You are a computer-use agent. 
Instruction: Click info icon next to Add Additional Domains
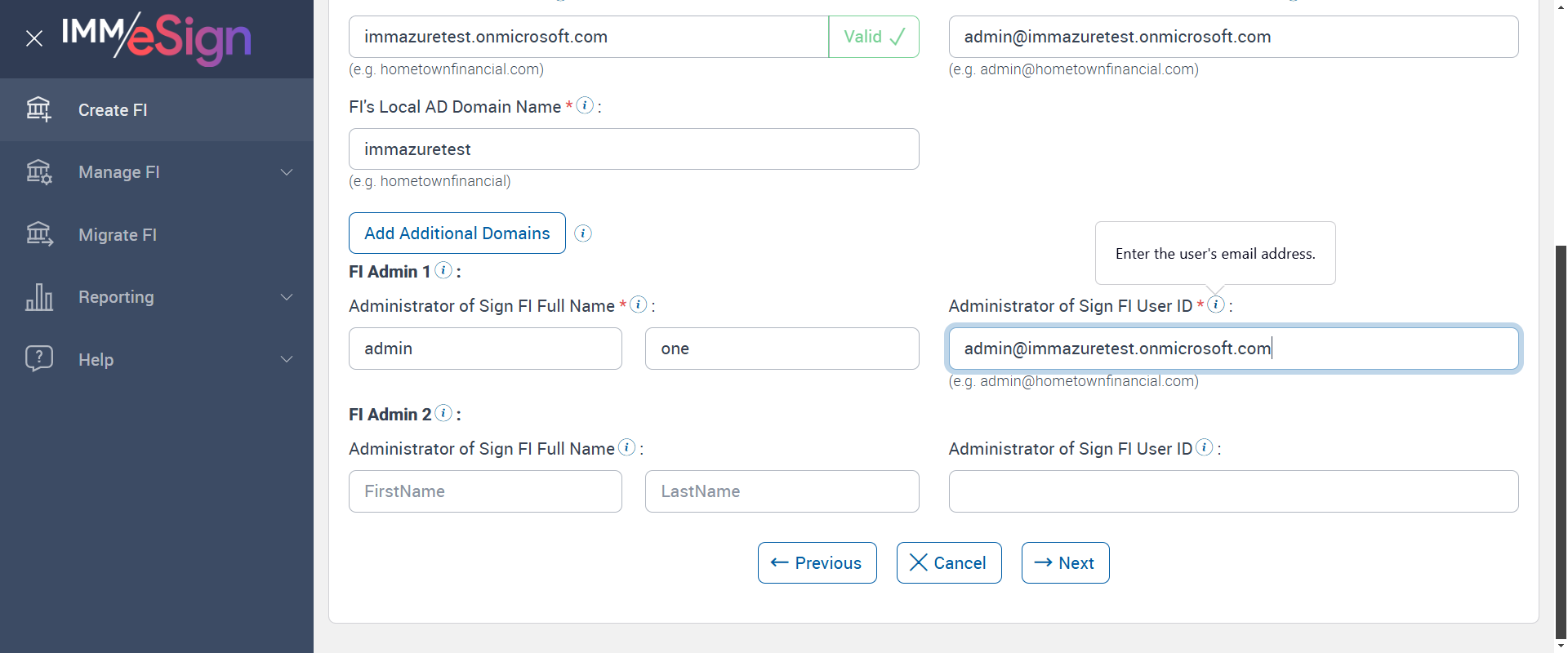583,233
